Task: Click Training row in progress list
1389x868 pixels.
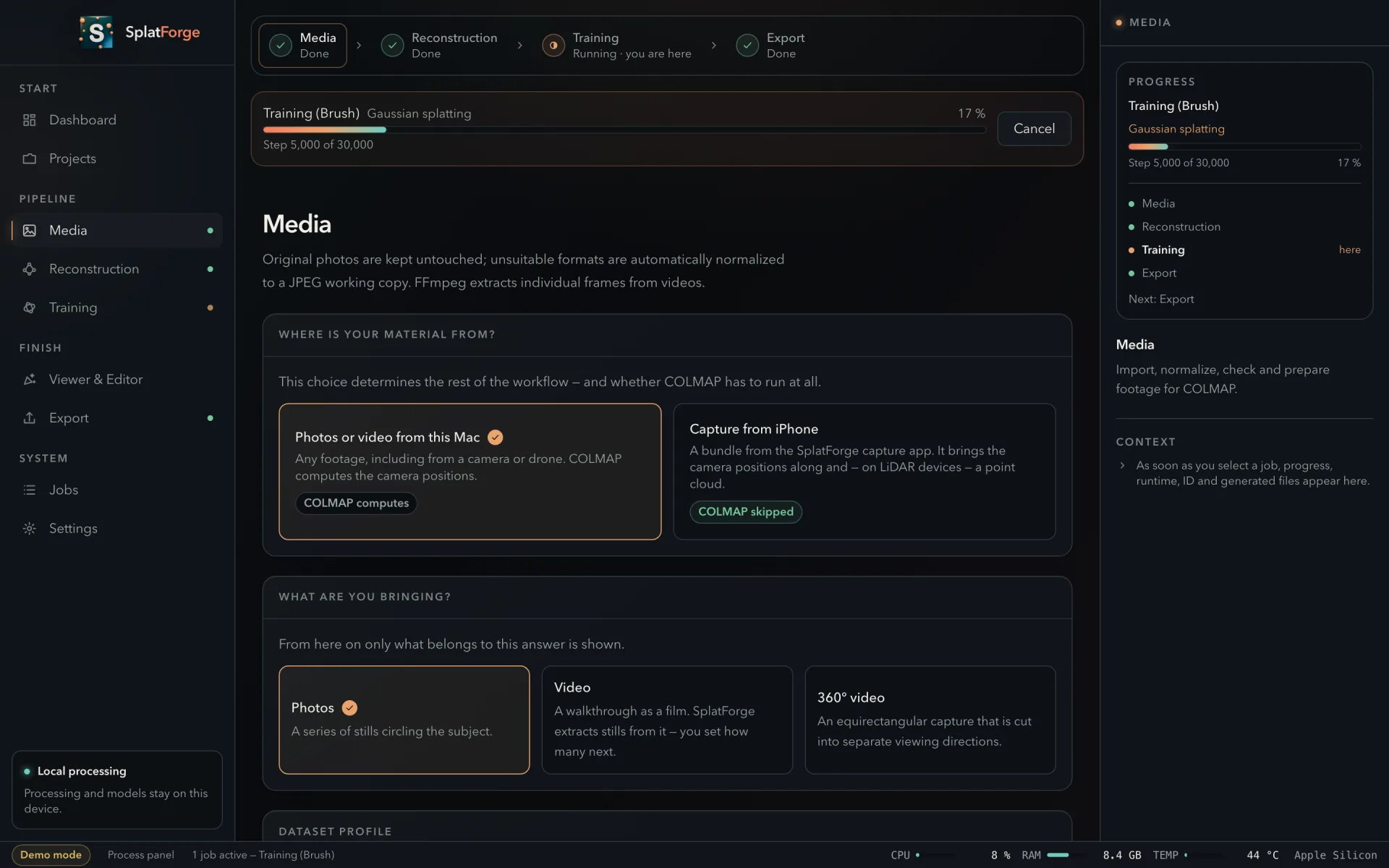Action: 1244,250
